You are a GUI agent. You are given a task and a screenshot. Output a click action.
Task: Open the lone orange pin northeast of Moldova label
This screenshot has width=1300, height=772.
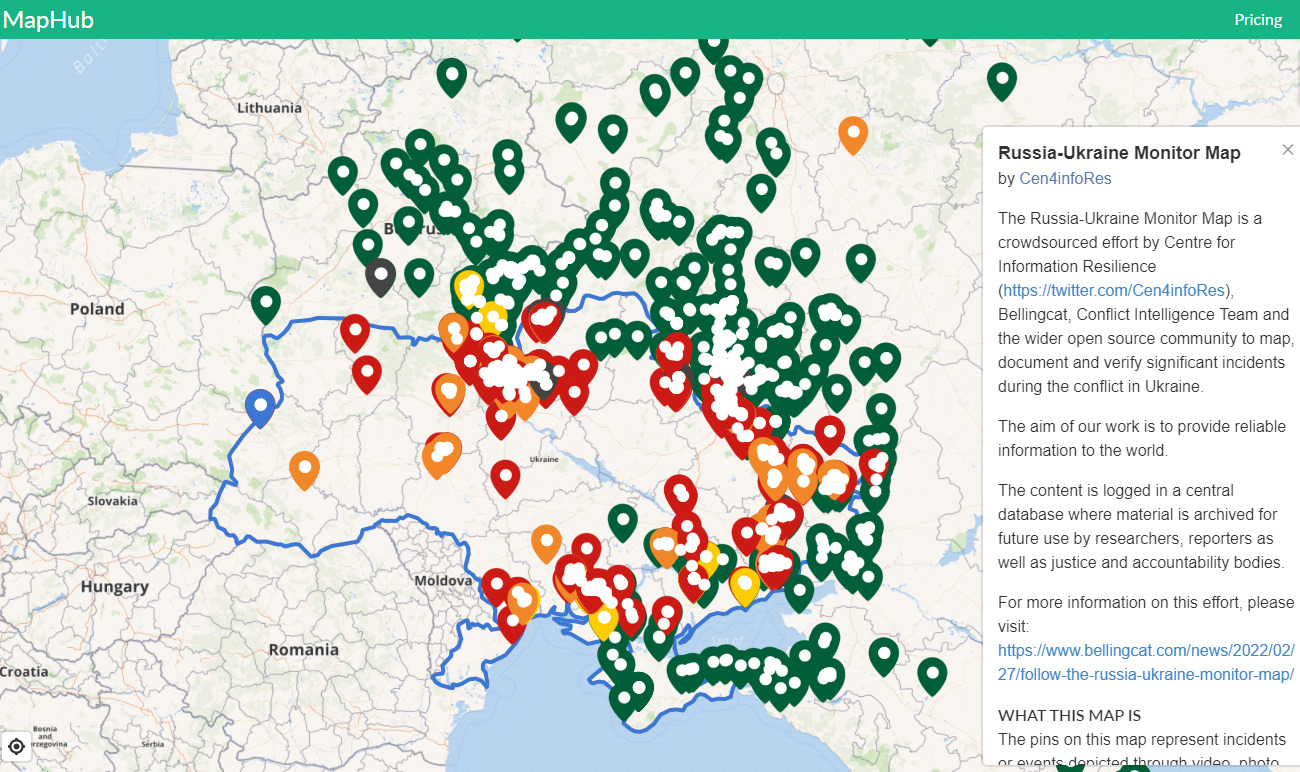tap(546, 543)
